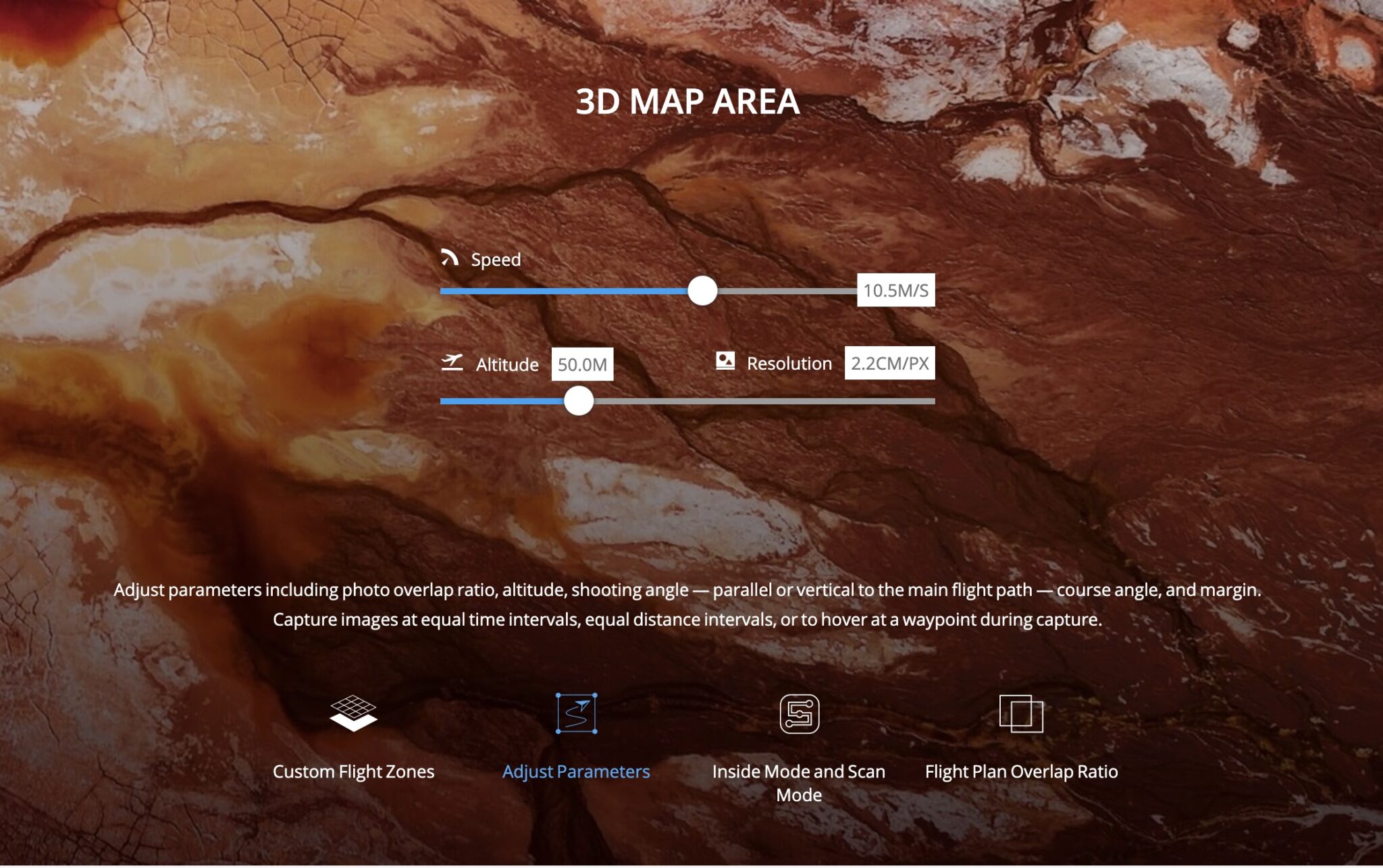
Task: Click the 3D MAP AREA heading
Action: 687,102
